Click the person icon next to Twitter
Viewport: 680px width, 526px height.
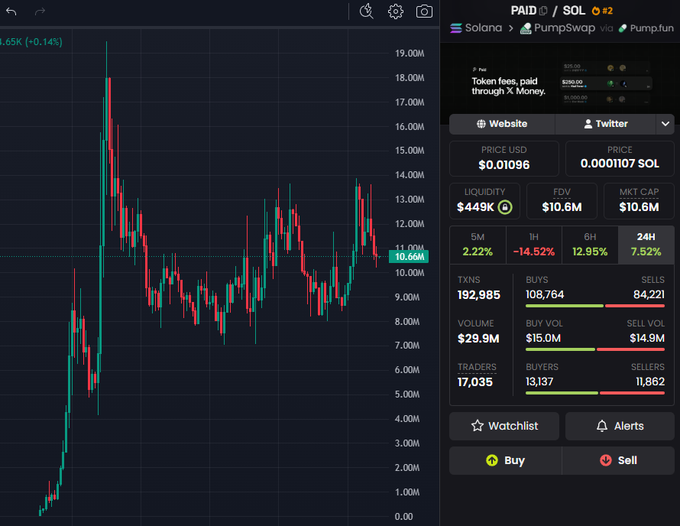click(x=588, y=124)
